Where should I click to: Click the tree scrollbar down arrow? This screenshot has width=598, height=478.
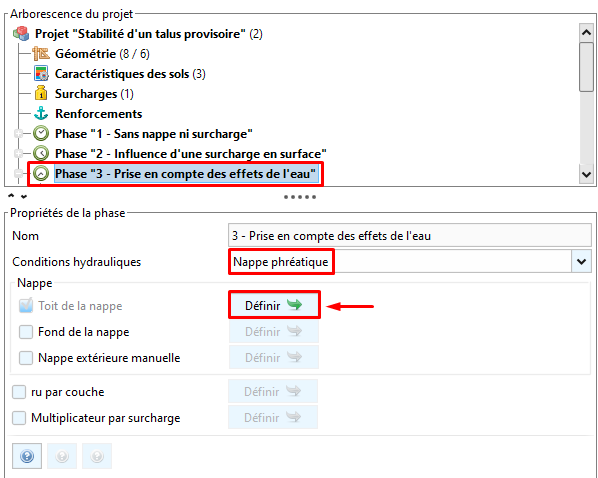[586, 174]
